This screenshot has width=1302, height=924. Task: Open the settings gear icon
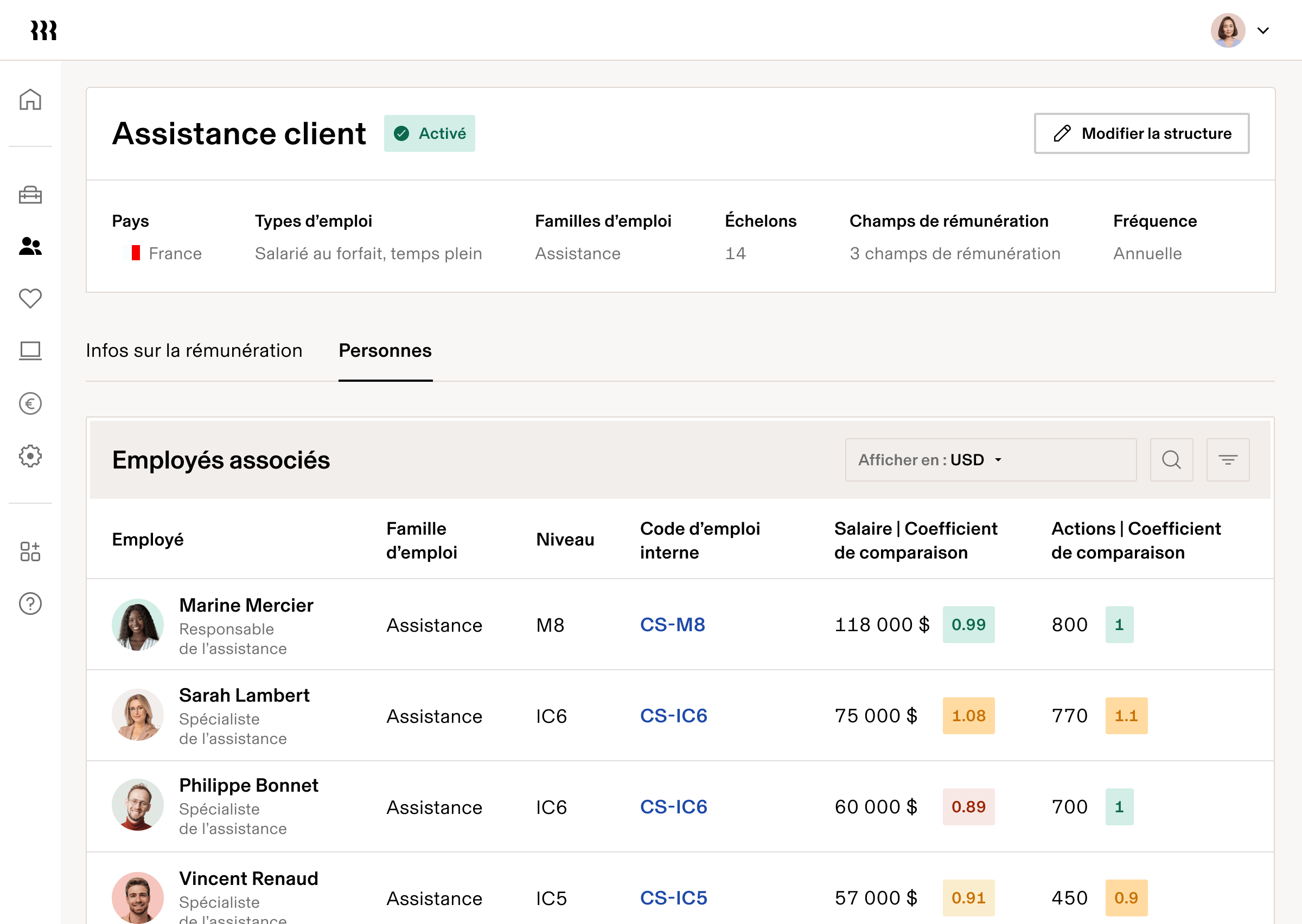[x=30, y=457]
